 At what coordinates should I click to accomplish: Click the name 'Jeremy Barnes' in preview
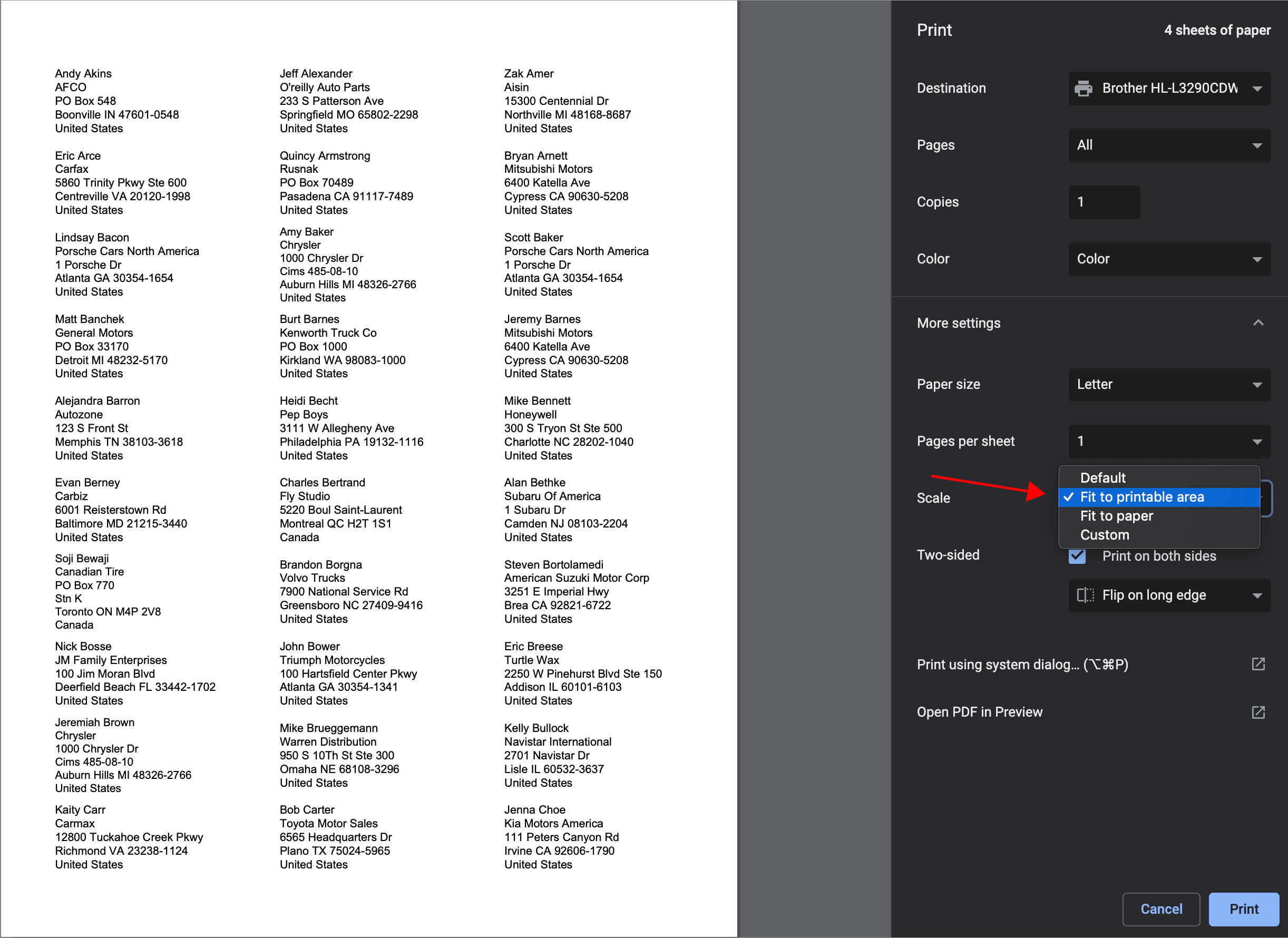click(x=542, y=319)
